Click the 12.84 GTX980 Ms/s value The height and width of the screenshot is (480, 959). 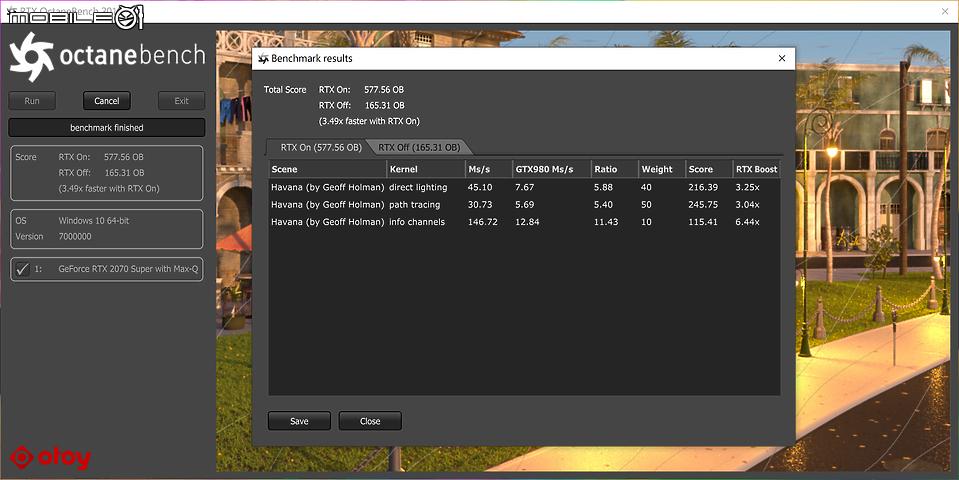527,222
